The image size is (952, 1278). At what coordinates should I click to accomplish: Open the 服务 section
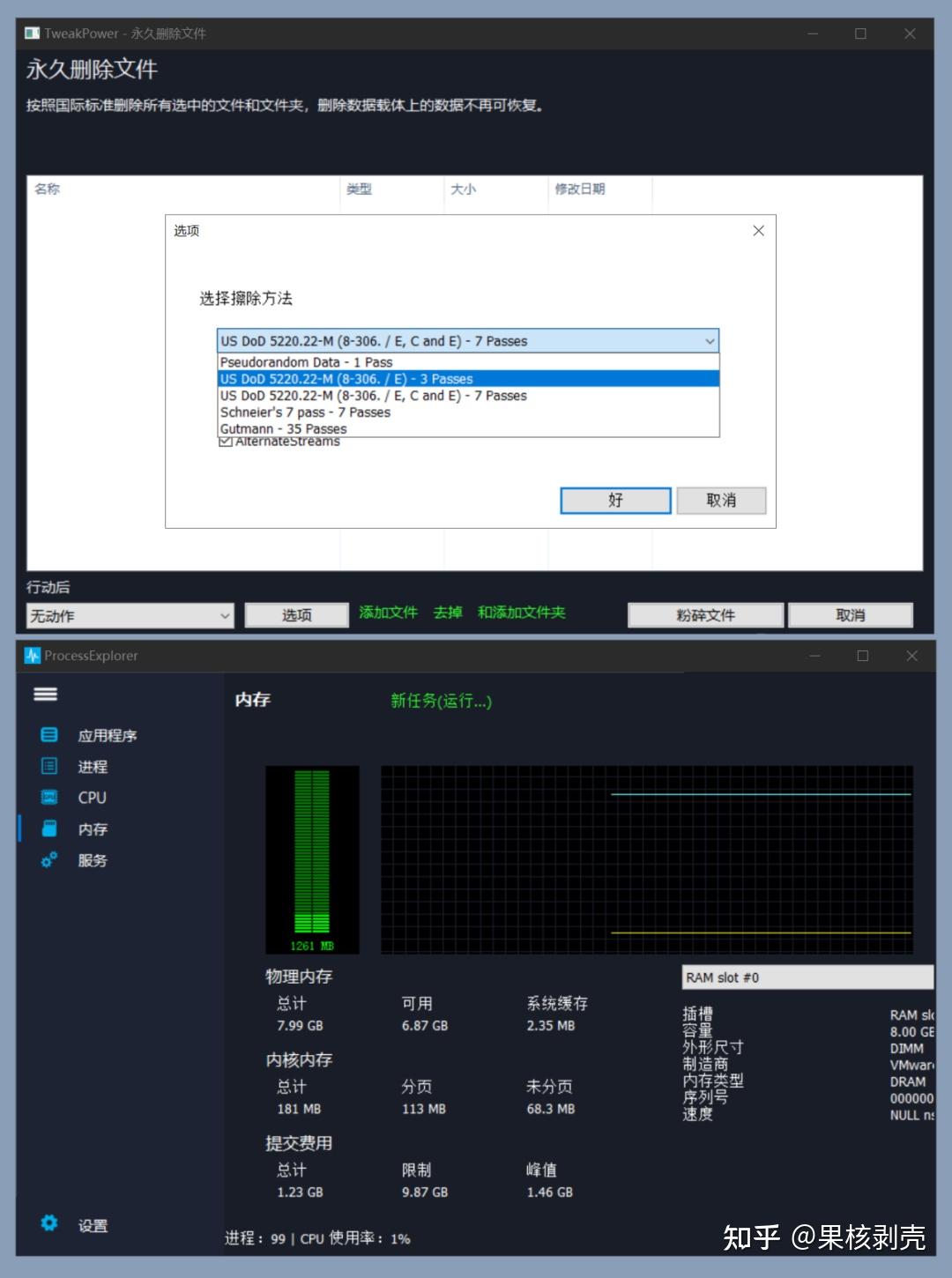(x=93, y=860)
